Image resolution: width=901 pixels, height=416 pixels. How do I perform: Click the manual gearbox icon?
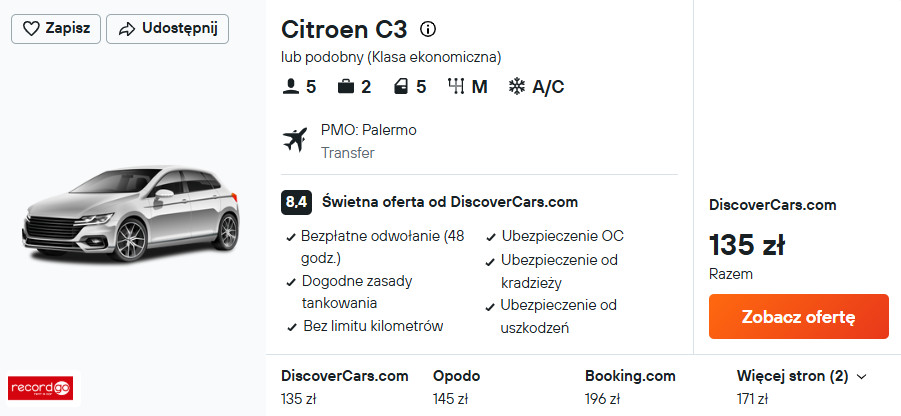457,87
